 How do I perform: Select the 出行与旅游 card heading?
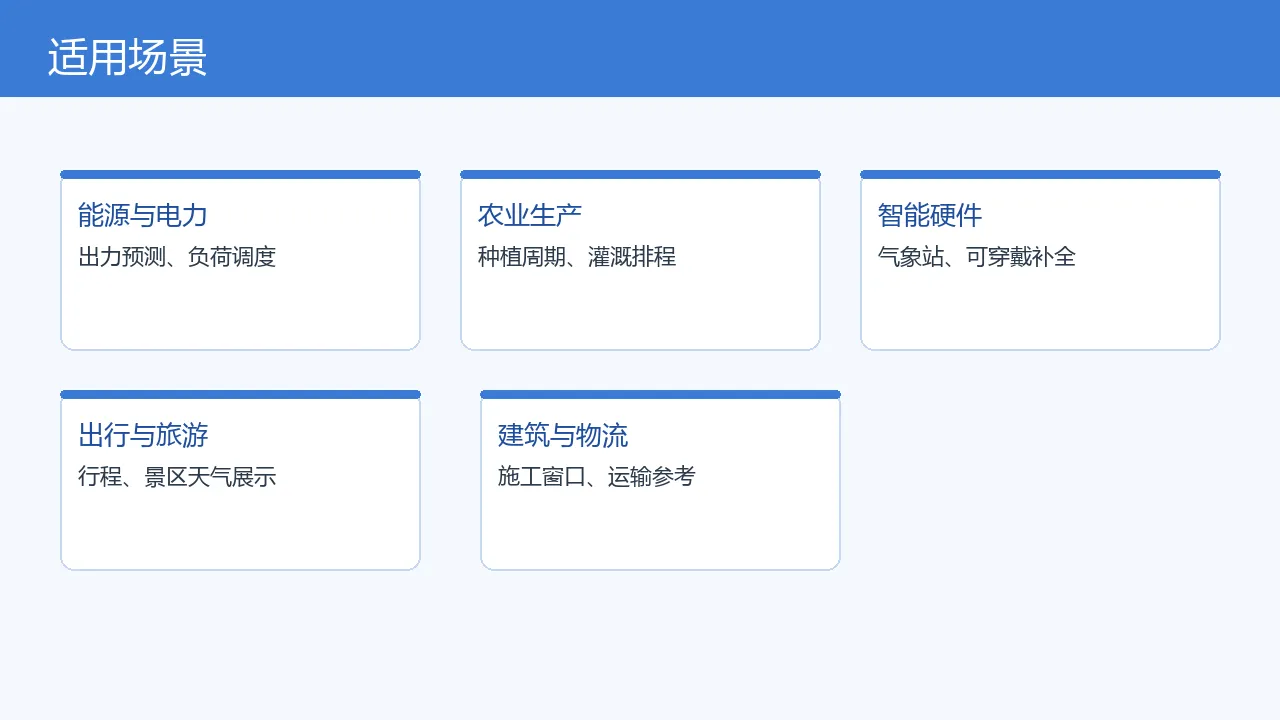pos(143,435)
